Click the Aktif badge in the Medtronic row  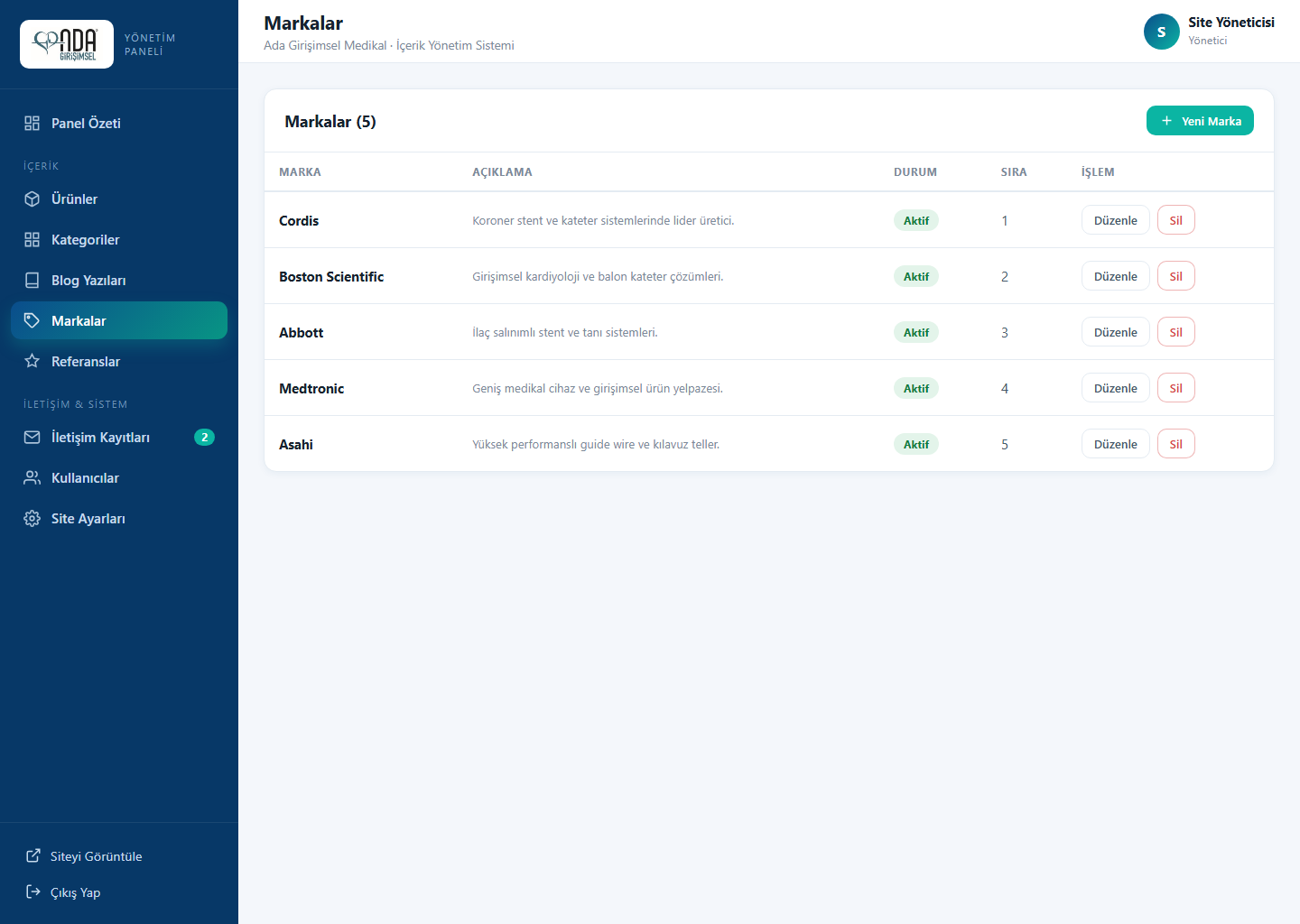(x=916, y=389)
